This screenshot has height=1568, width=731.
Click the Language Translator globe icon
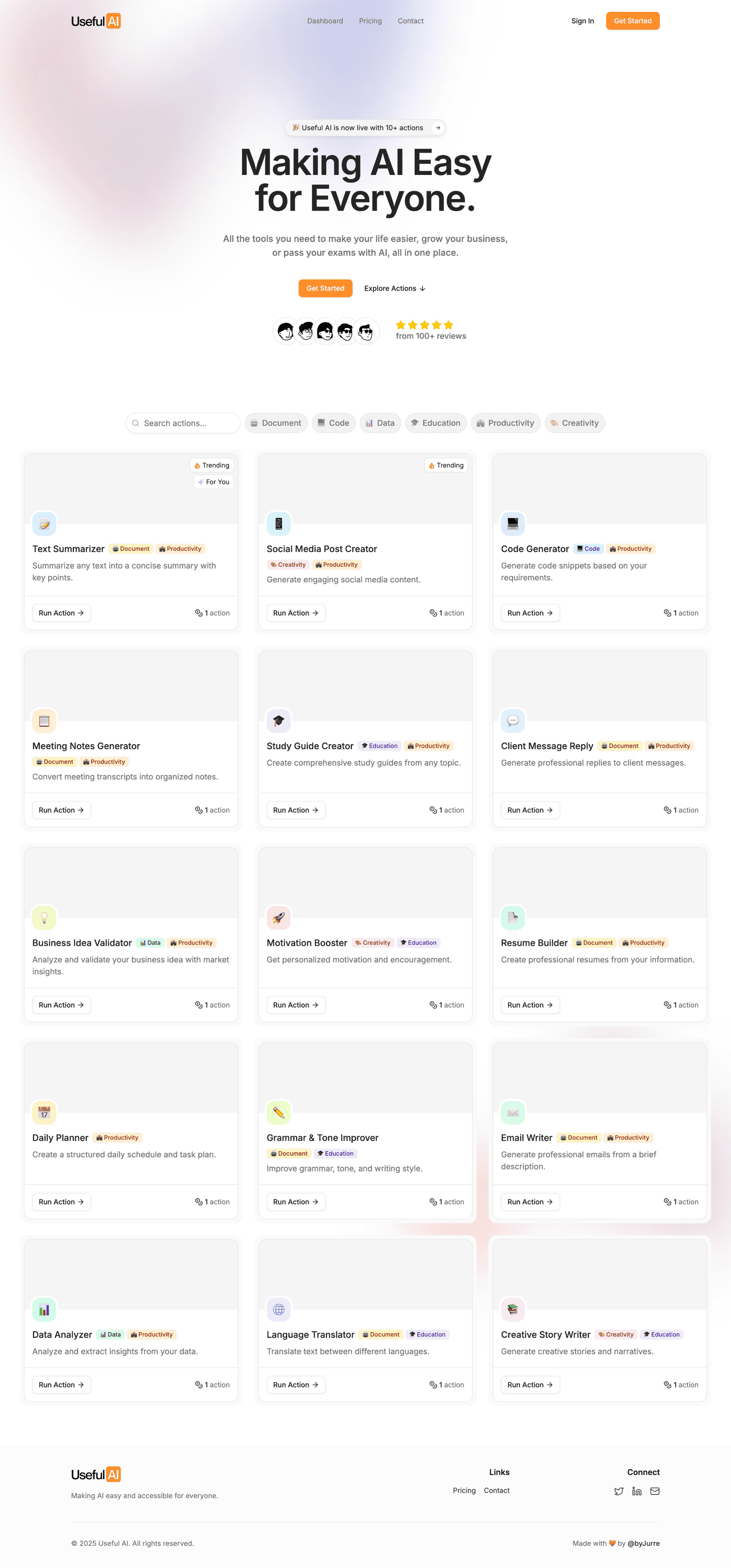279,1309
